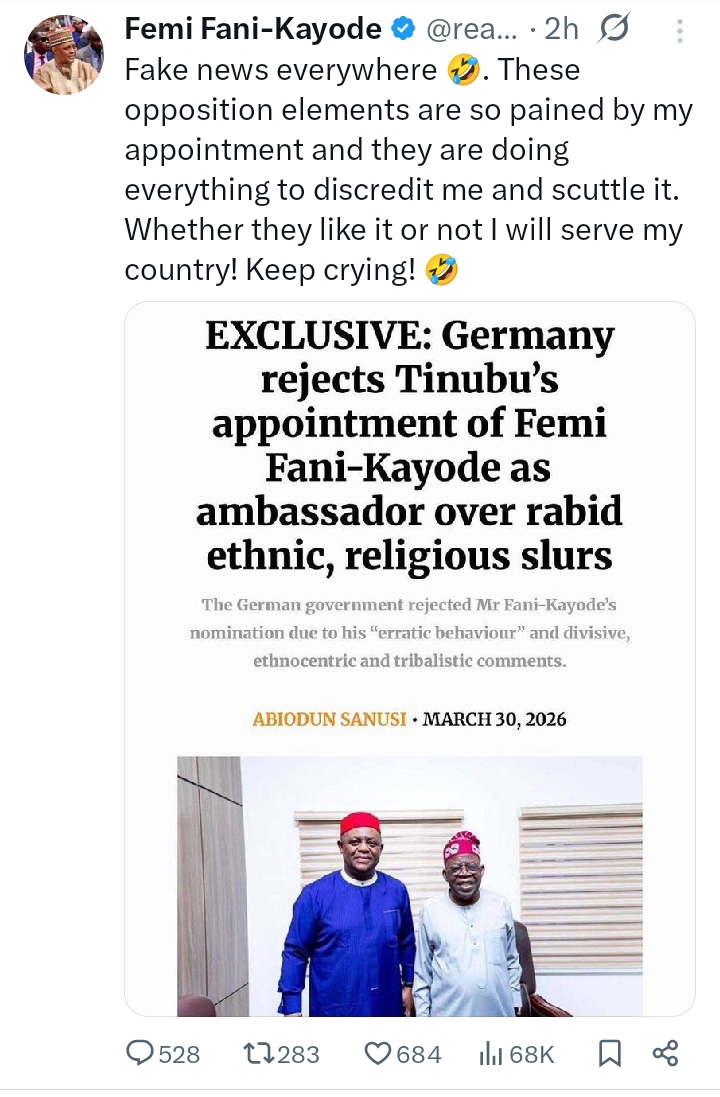Tap the Abiodun Sanusi author byline
The height and width of the screenshot is (1097, 720).
coord(329,719)
